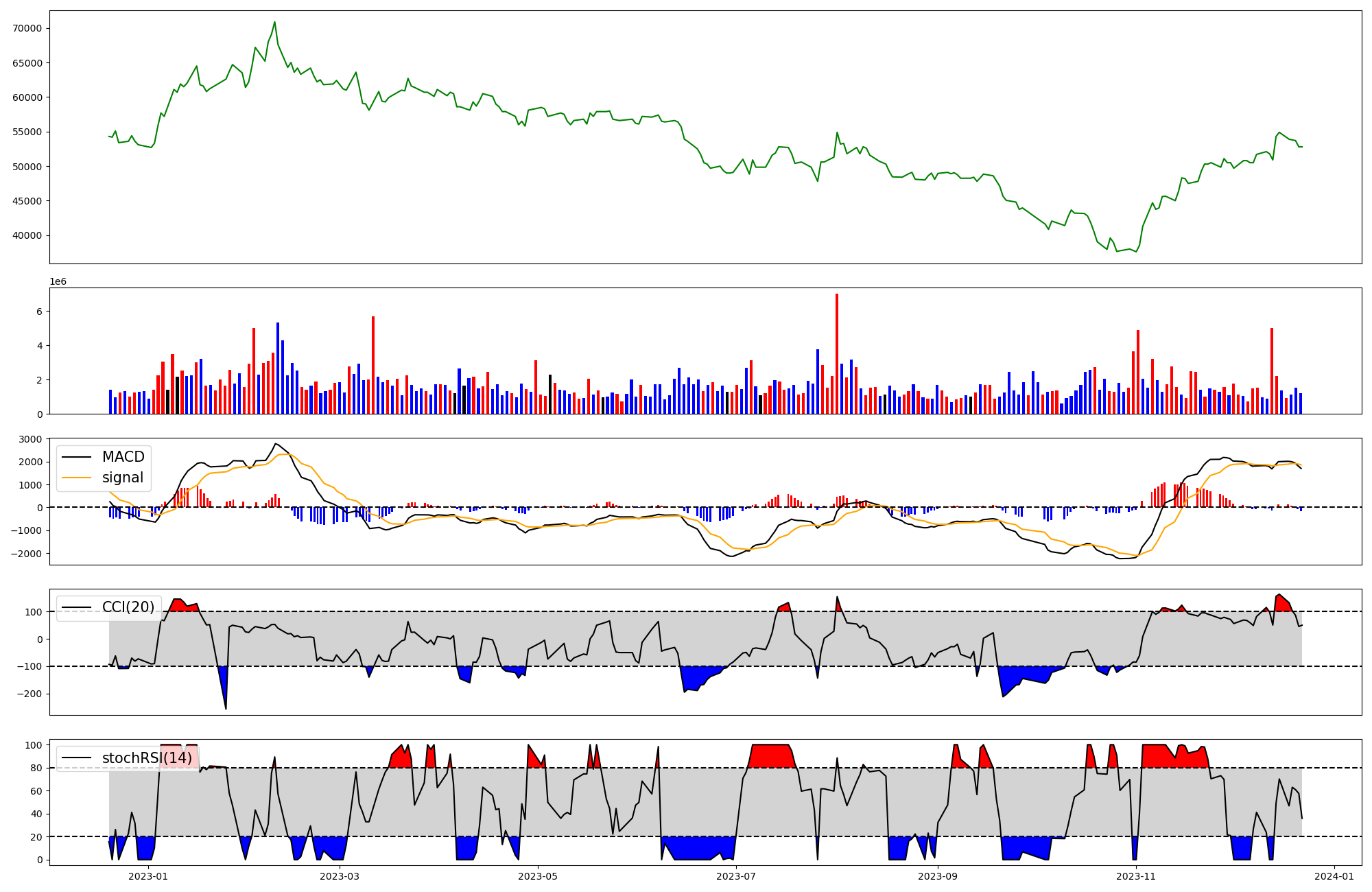Click the 2023-05 x-axis date label
This screenshot has width=1372, height=892.
538,876
